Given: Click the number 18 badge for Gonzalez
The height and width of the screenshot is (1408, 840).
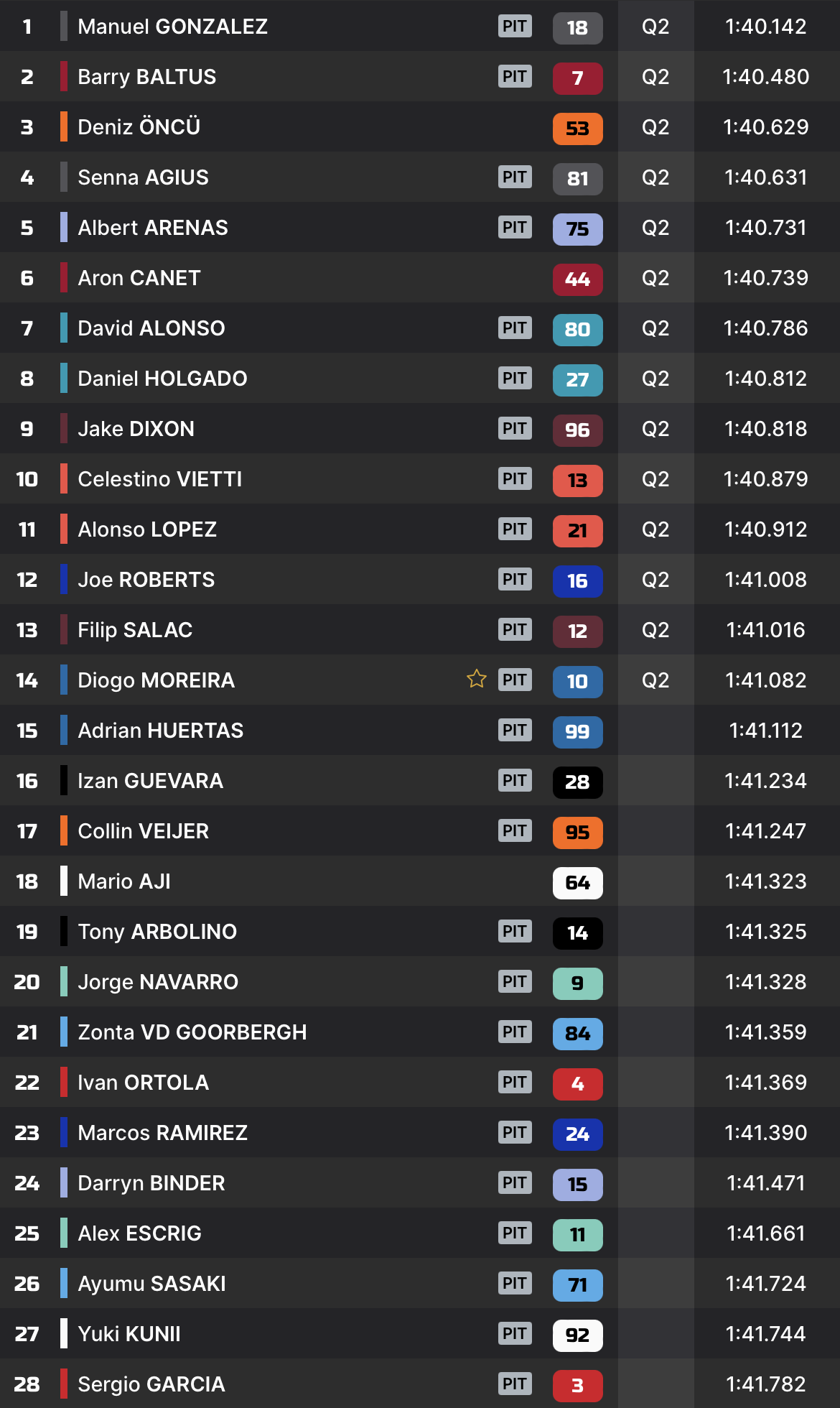Looking at the screenshot, I should [577, 27].
